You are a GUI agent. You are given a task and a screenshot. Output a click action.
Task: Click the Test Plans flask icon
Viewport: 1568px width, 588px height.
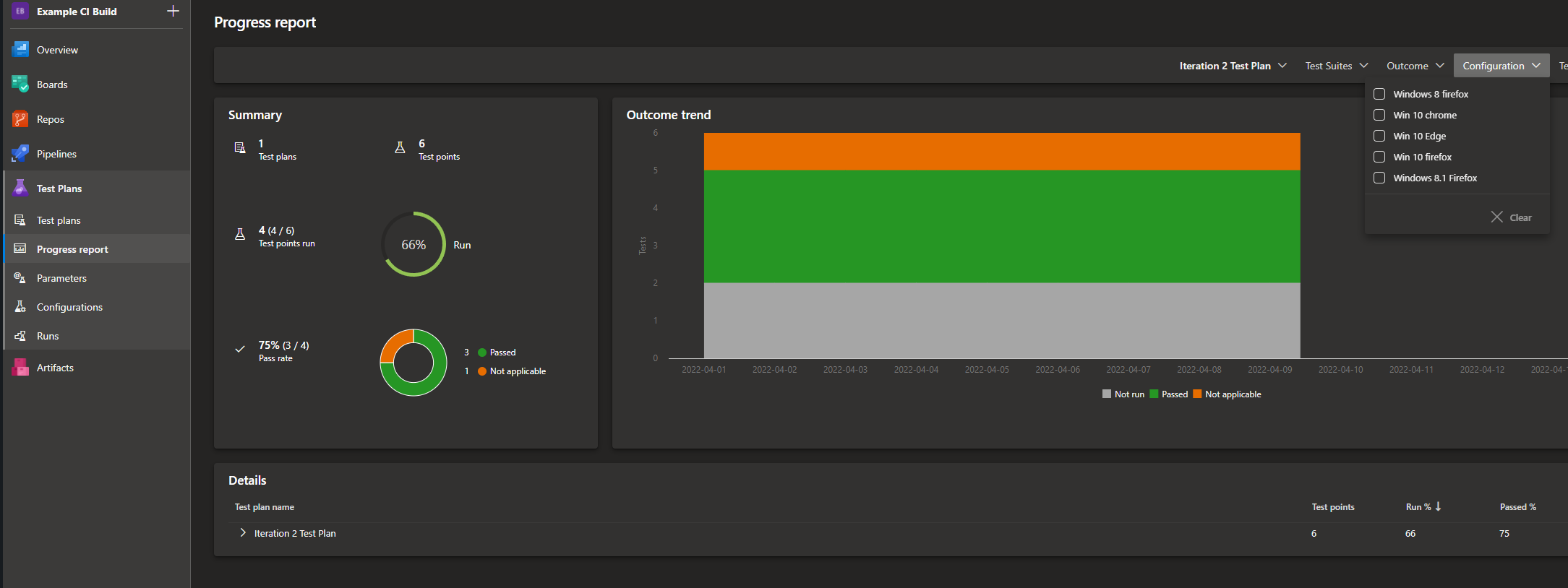pos(20,189)
